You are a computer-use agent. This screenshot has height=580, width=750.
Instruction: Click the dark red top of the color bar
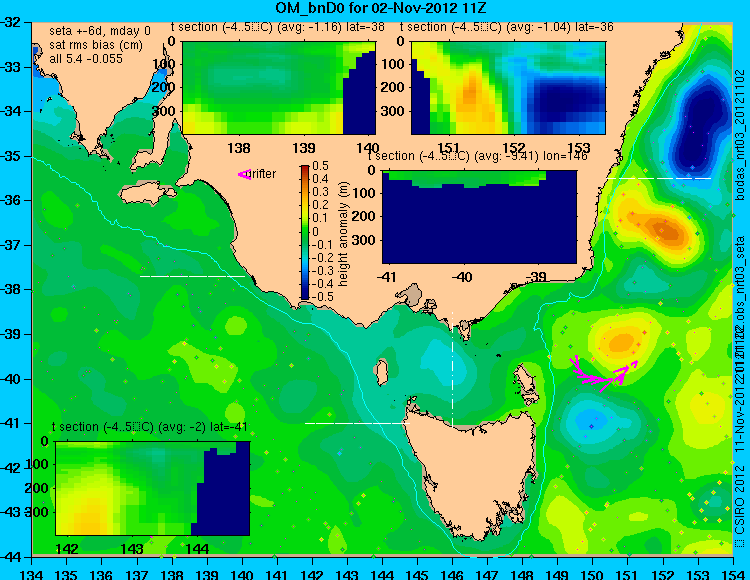[305, 169]
